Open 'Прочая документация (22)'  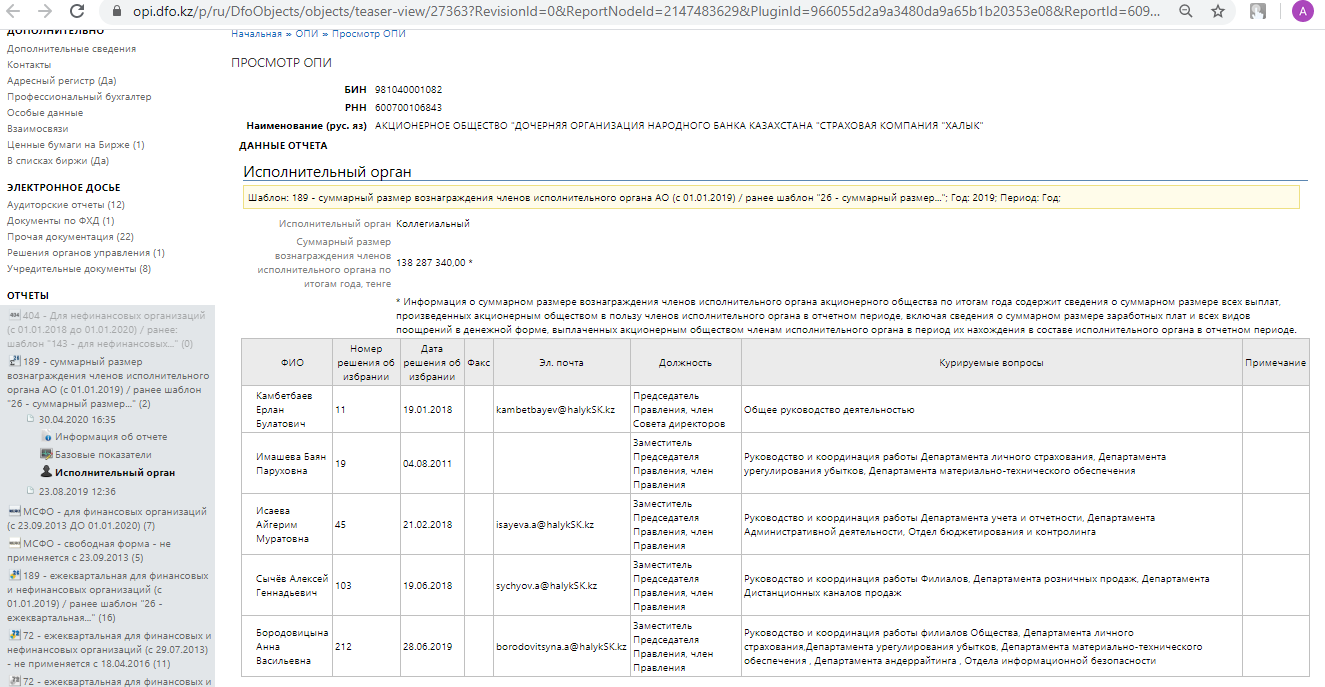pyautogui.click(x=70, y=237)
